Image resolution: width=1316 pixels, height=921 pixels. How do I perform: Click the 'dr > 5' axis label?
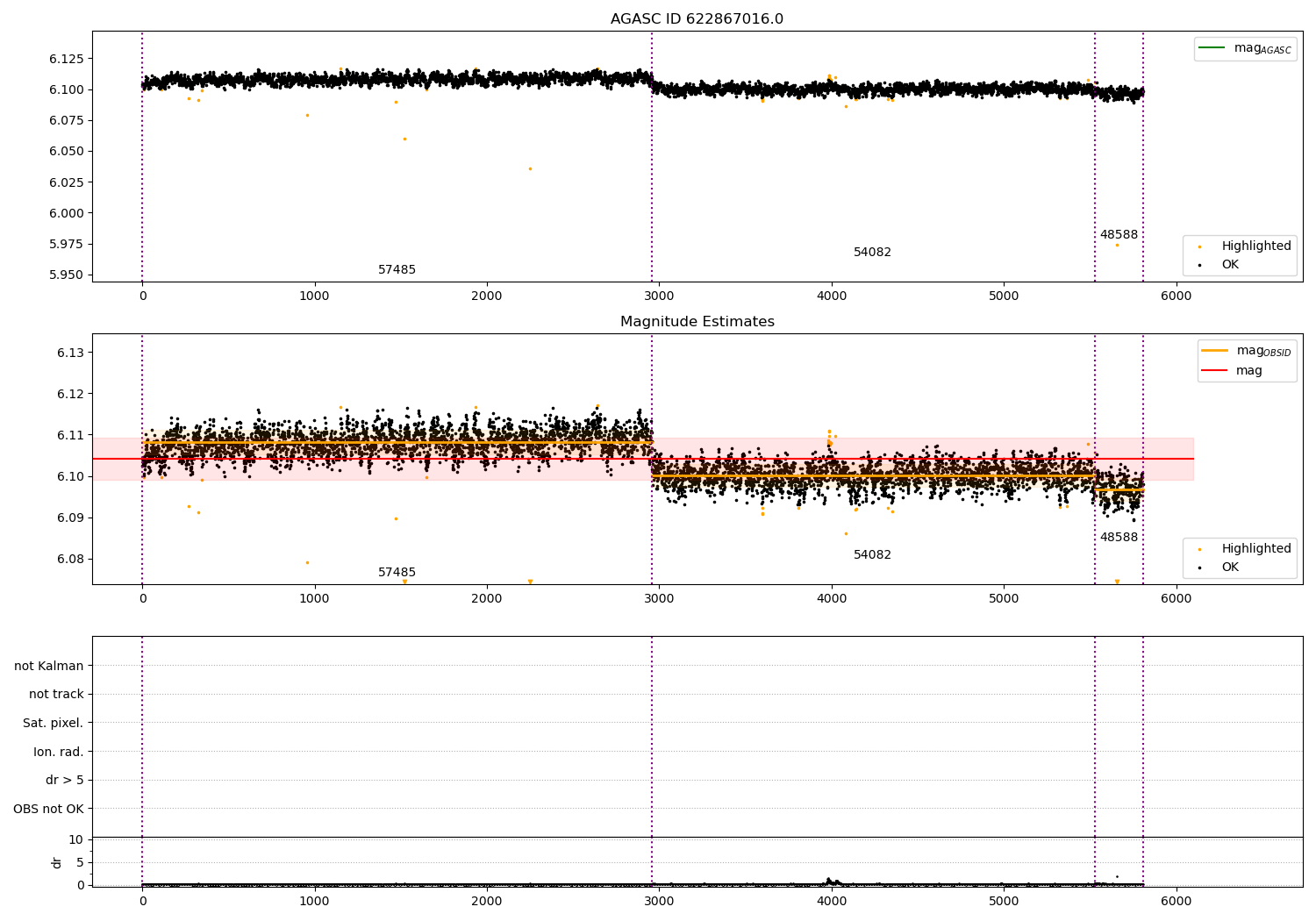[65, 781]
